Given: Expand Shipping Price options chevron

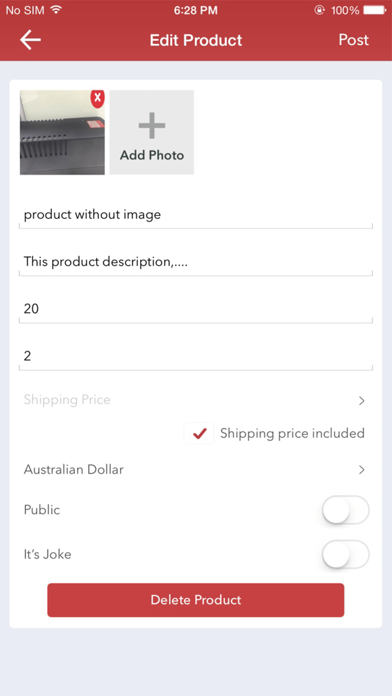Looking at the screenshot, I should [361, 401].
